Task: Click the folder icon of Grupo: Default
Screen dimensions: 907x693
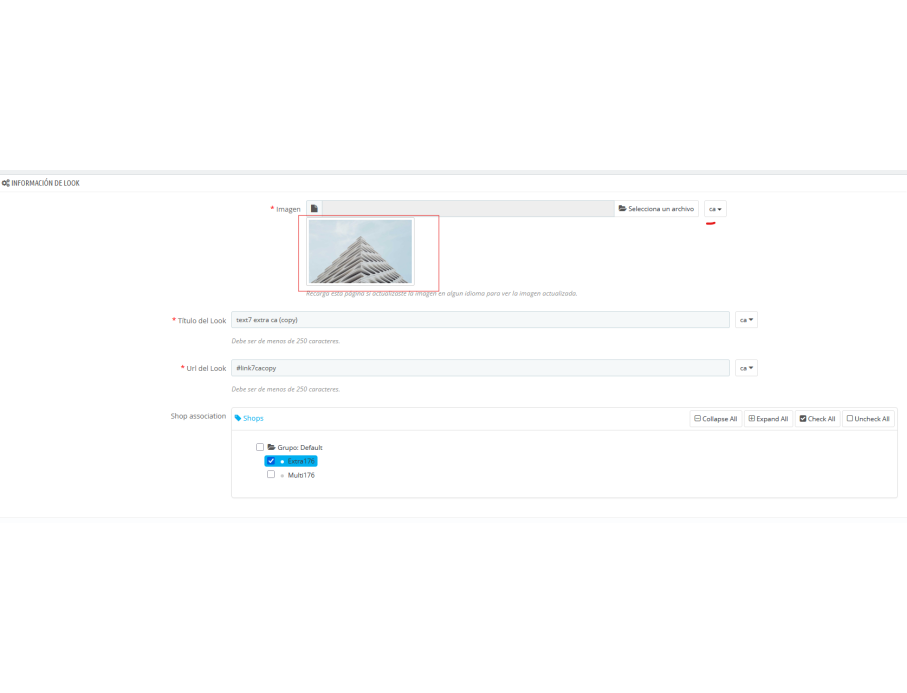Action: [x=271, y=447]
